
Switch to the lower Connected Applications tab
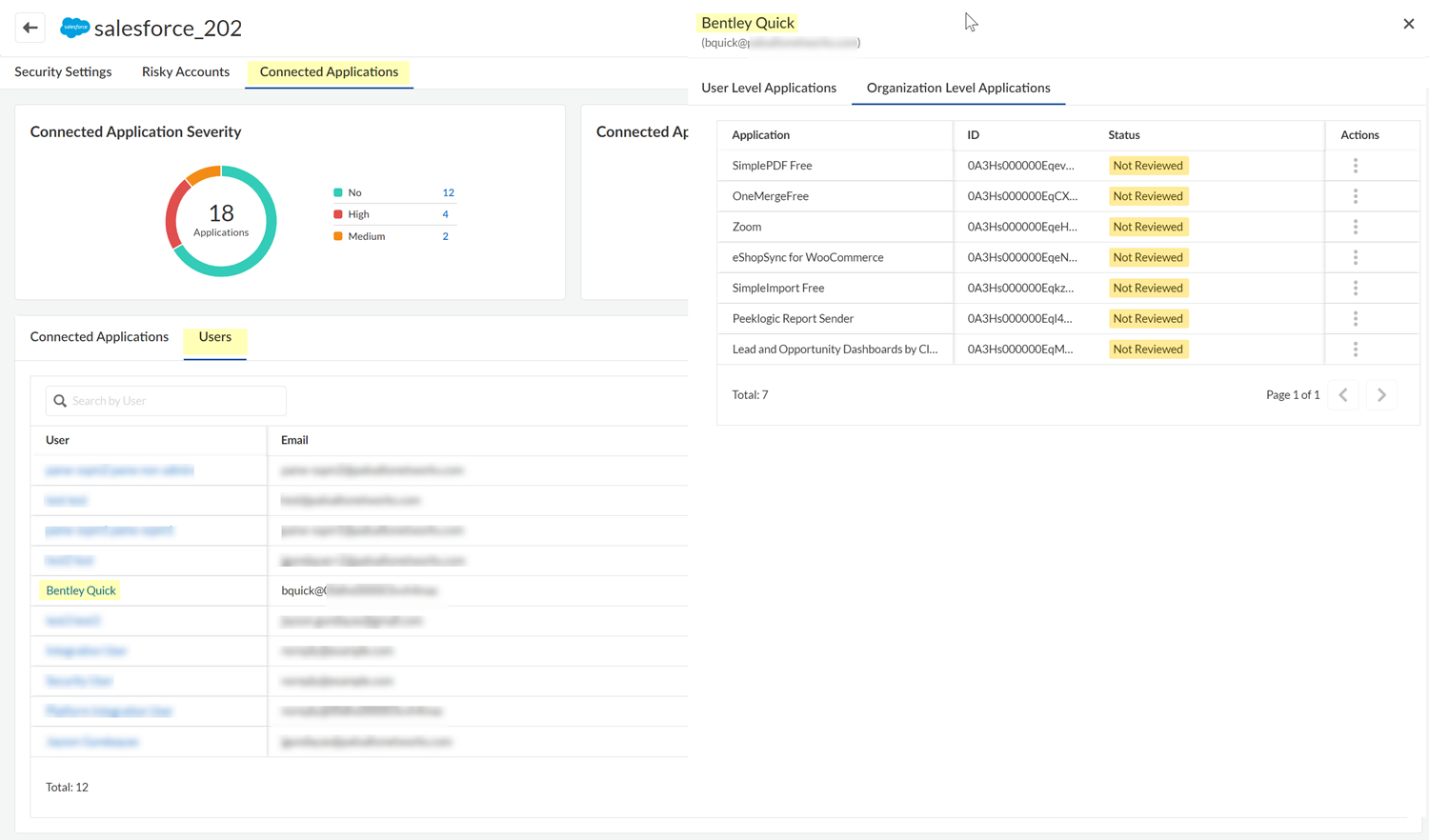click(99, 336)
